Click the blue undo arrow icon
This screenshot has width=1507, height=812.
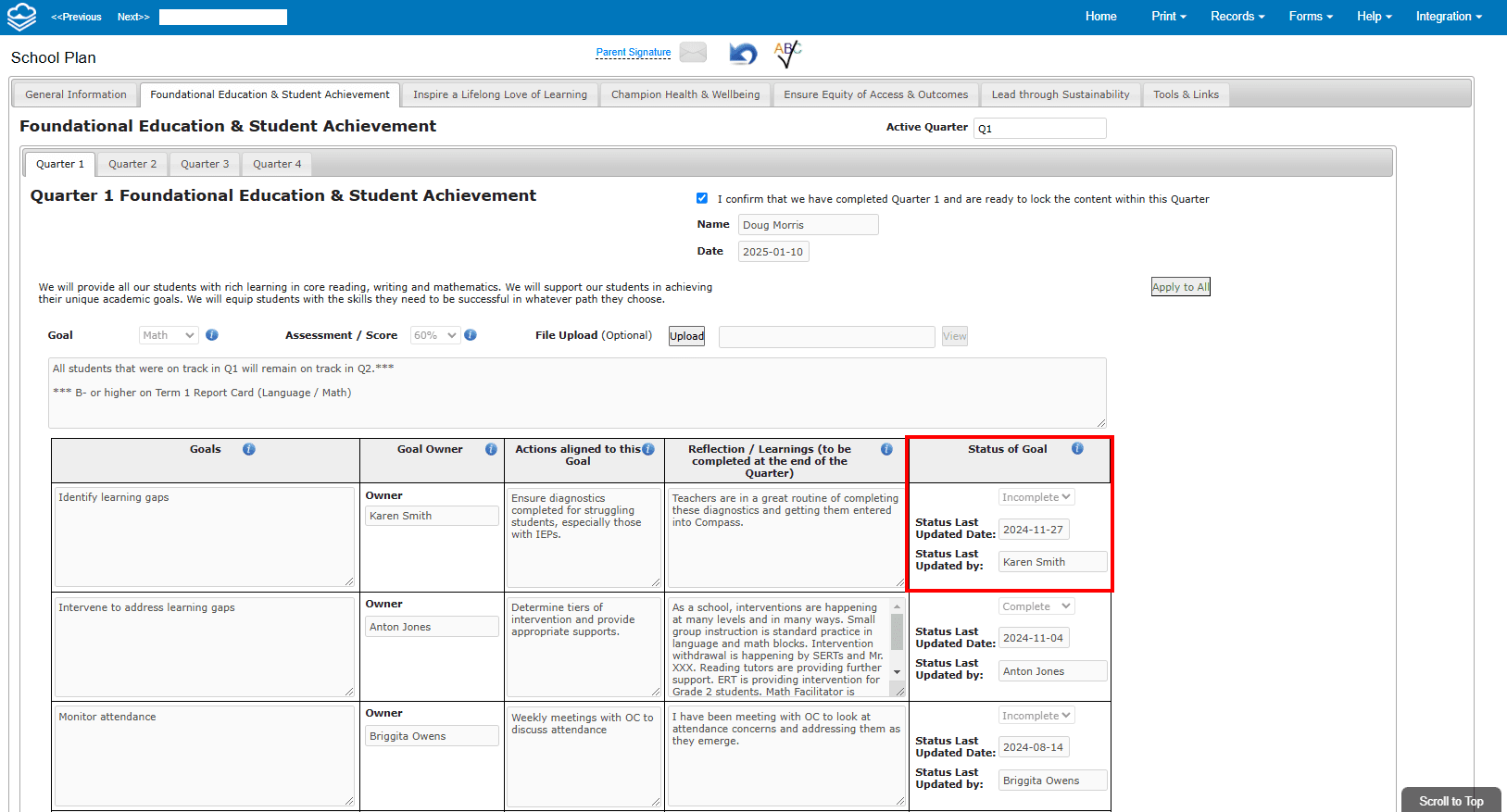(x=743, y=54)
